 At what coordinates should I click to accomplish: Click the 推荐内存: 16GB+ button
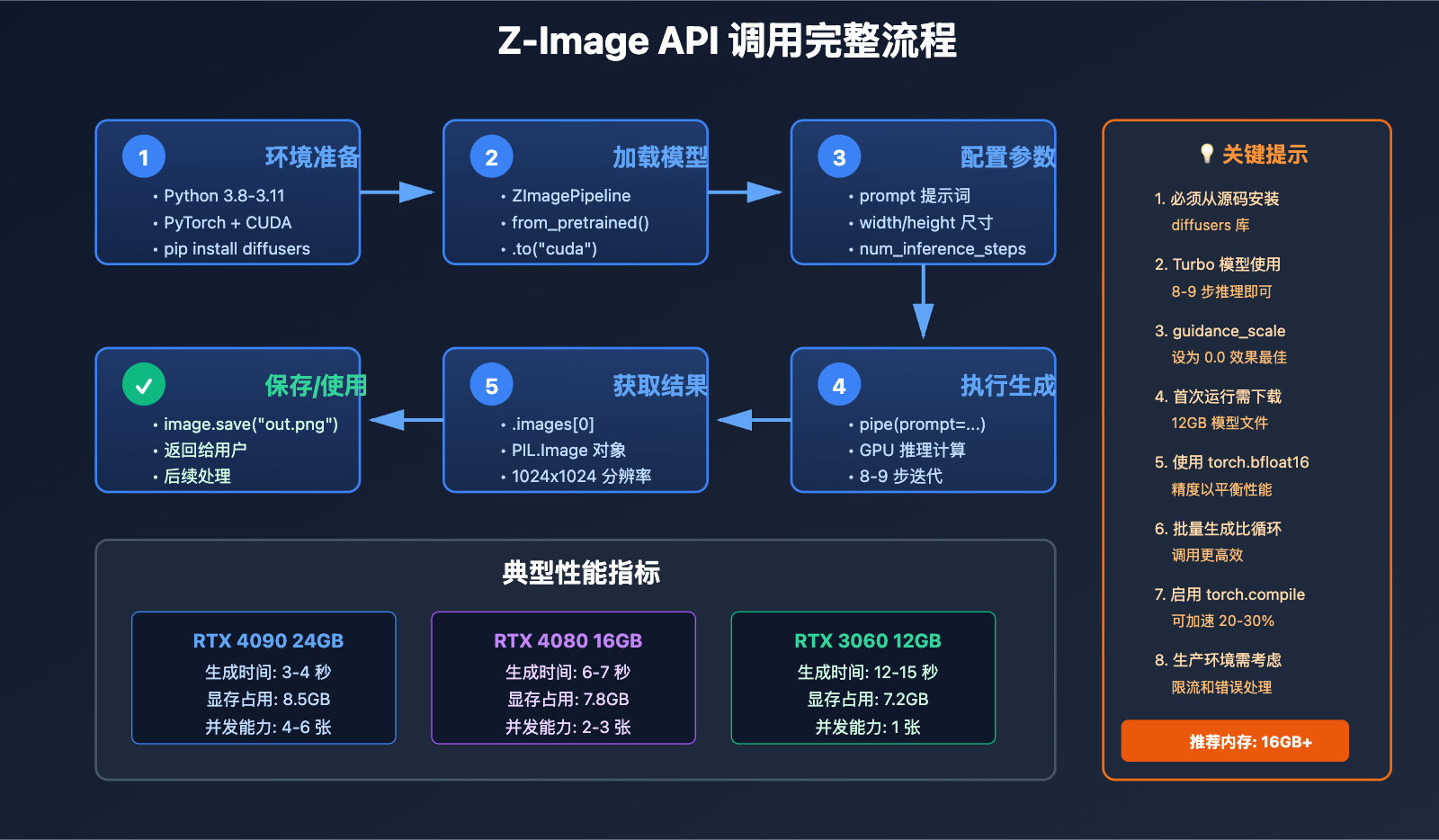coord(1234,741)
